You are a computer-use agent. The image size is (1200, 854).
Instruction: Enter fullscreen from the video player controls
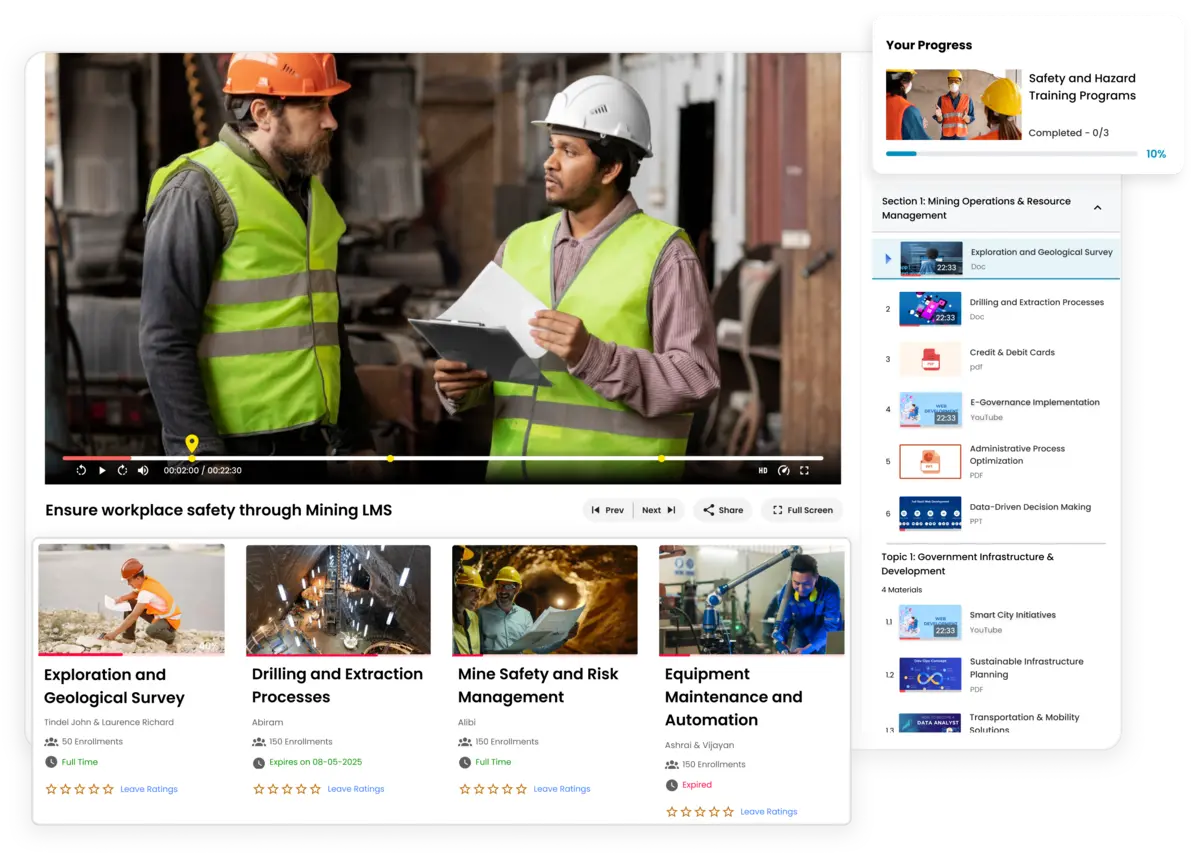click(x=804, y=469)
